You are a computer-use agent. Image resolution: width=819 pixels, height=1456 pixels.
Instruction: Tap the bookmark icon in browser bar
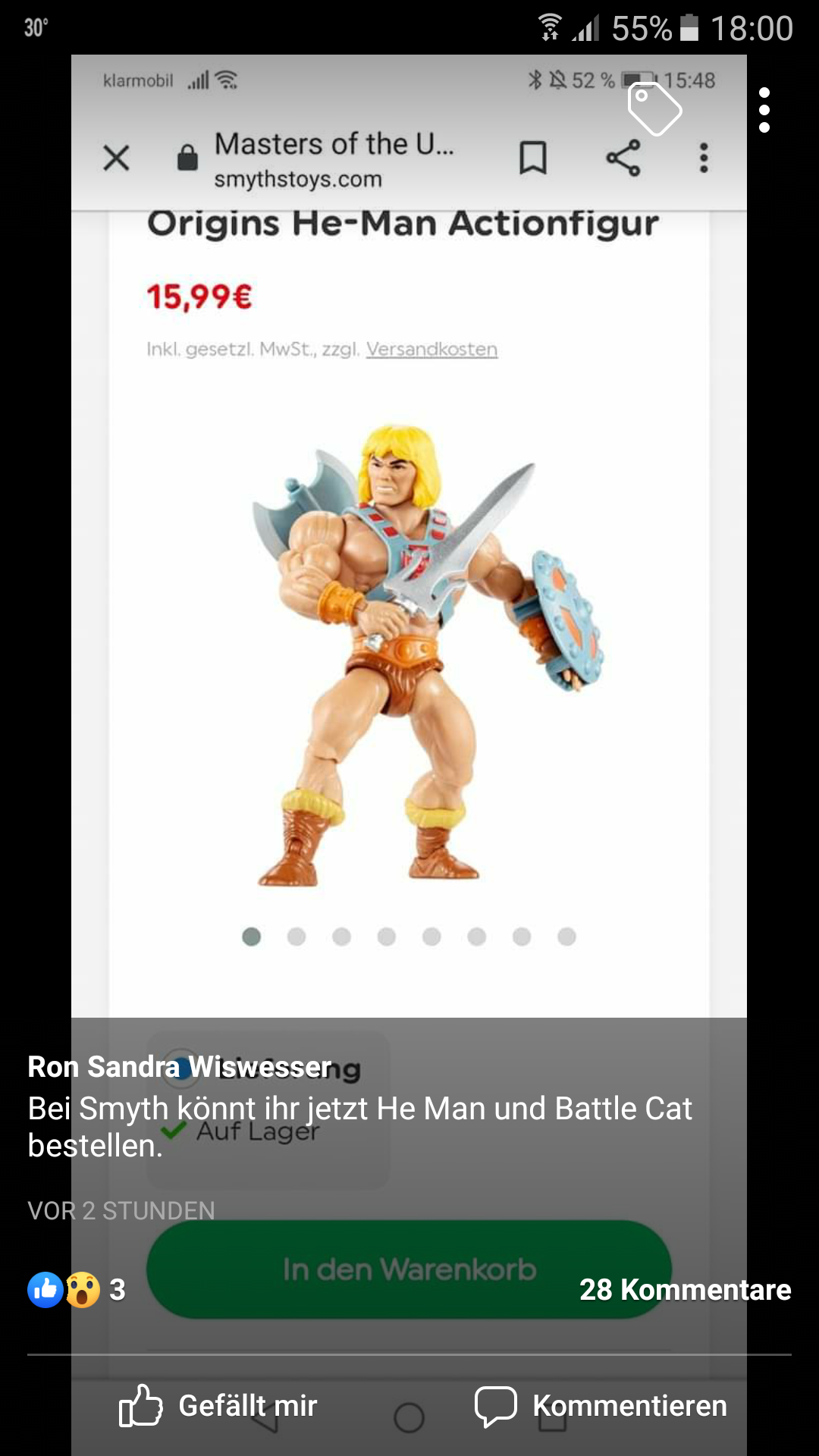[532, 158]
